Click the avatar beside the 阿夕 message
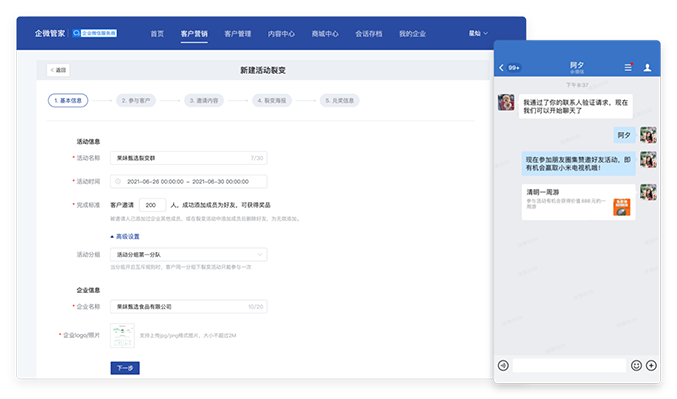 click(648, 135)
